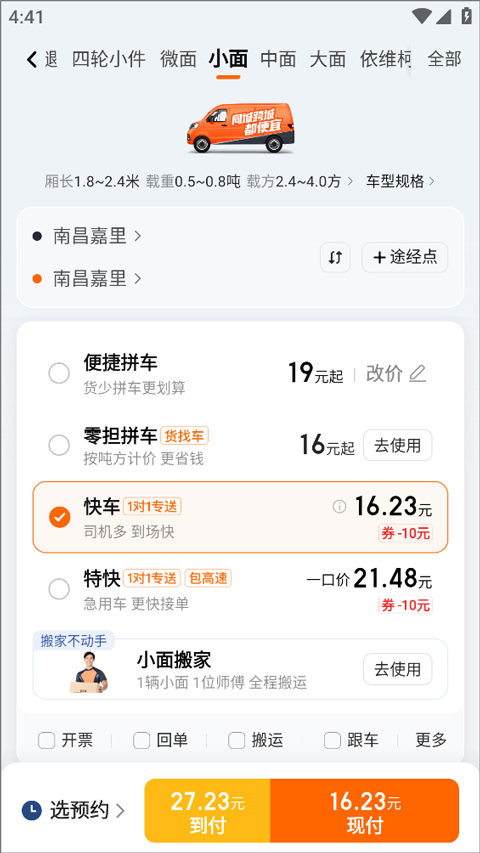
Task: Swap pickup and destination addresses icon
Action: coord(335,257)
